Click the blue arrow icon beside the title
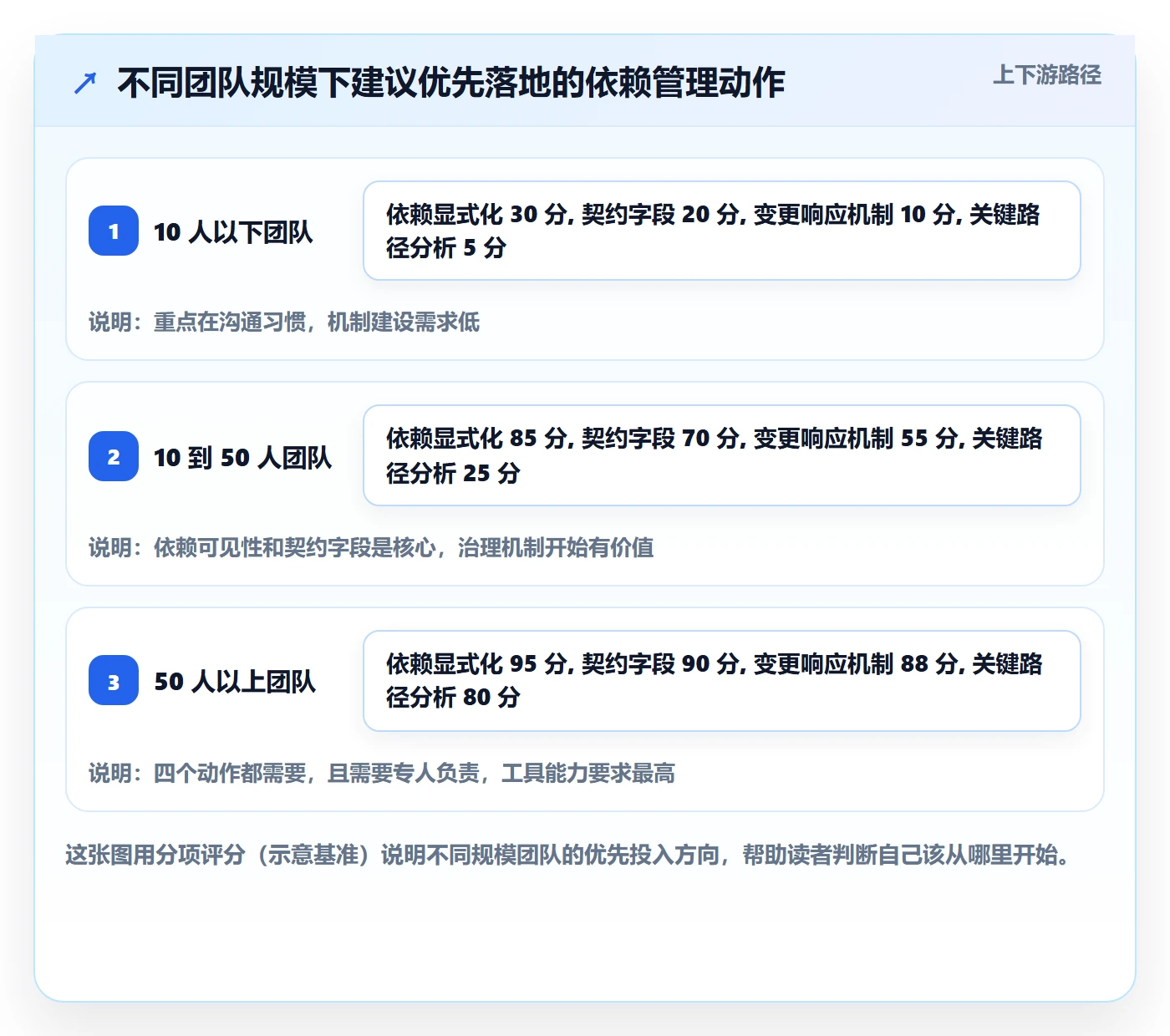1170x1036 pixels. [85, 83]
